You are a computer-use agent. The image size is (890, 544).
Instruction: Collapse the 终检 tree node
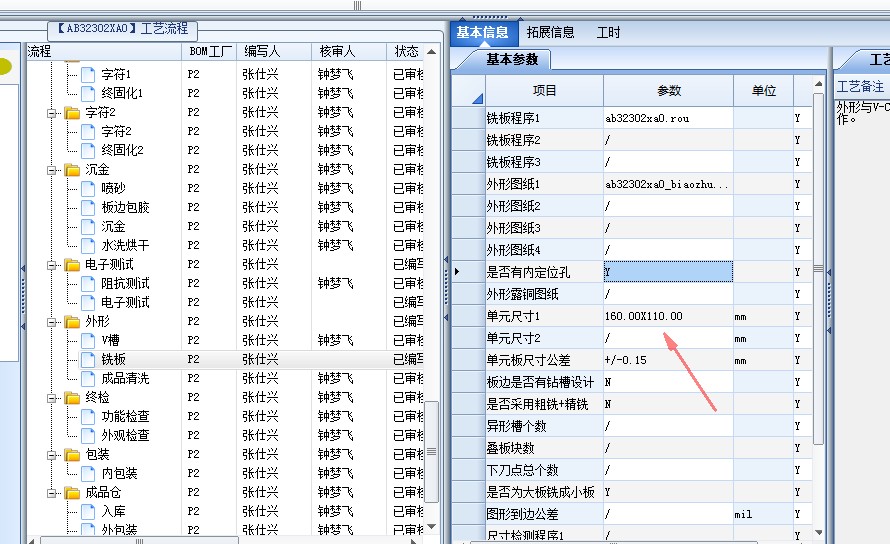[52, 398]
